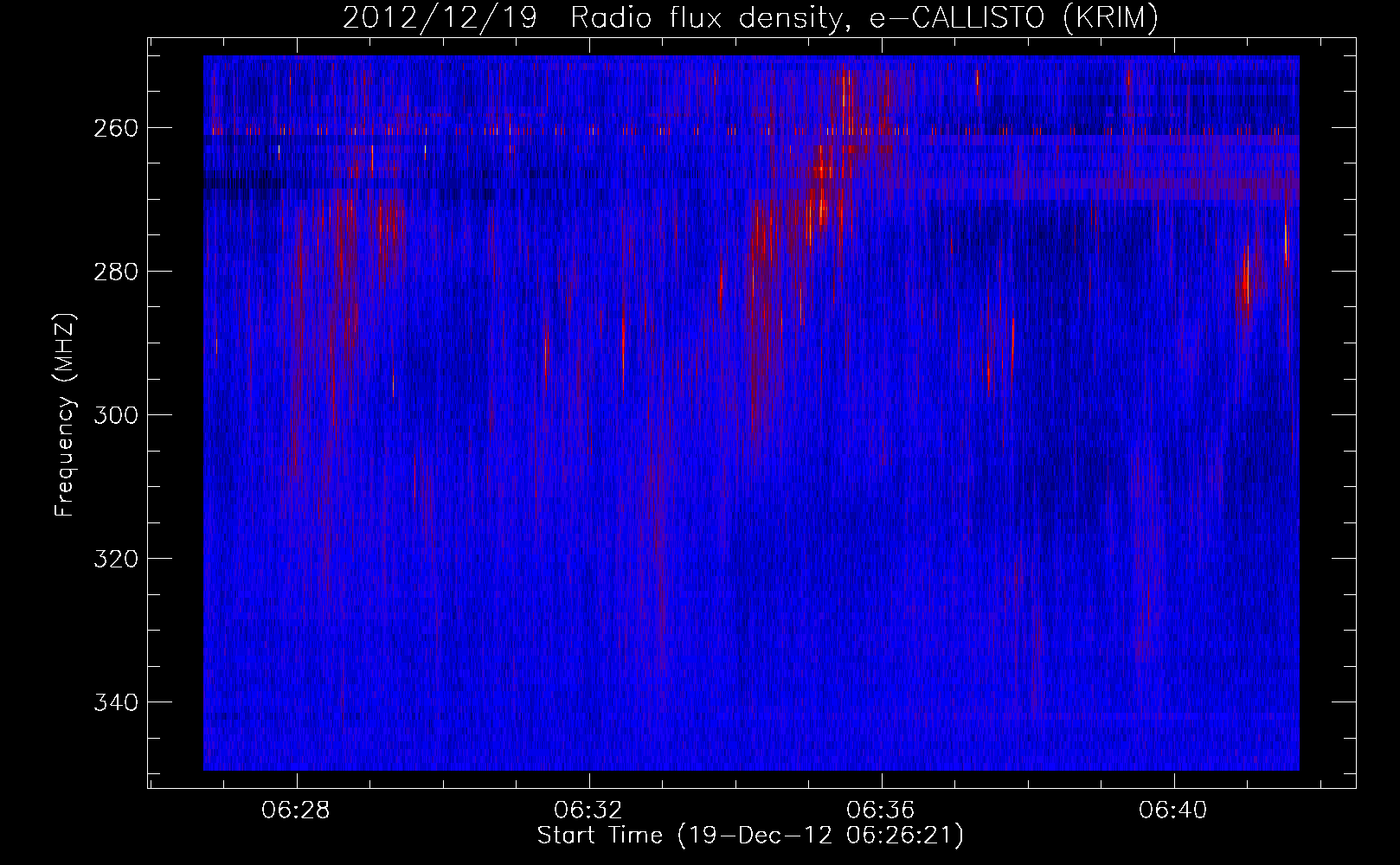This screenshot has height=865, width=1400.
Task: Select the Frequency (MHZ) axis label
Action: 66,415
